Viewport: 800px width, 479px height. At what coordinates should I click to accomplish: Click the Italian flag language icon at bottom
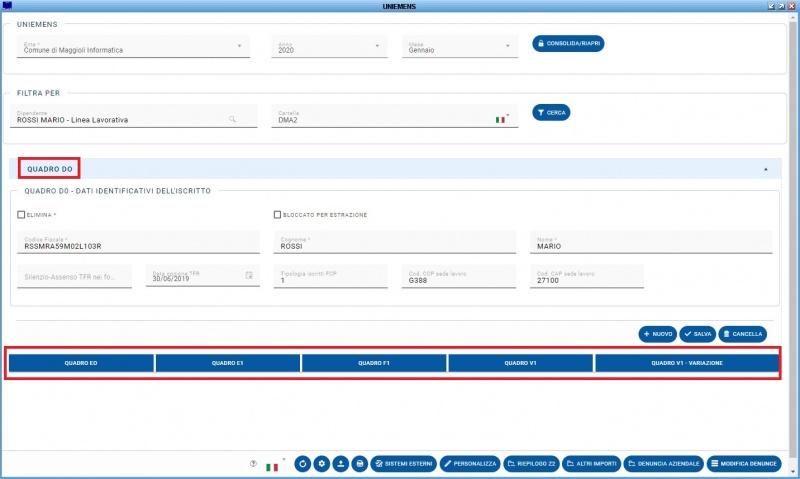point(272,466)
